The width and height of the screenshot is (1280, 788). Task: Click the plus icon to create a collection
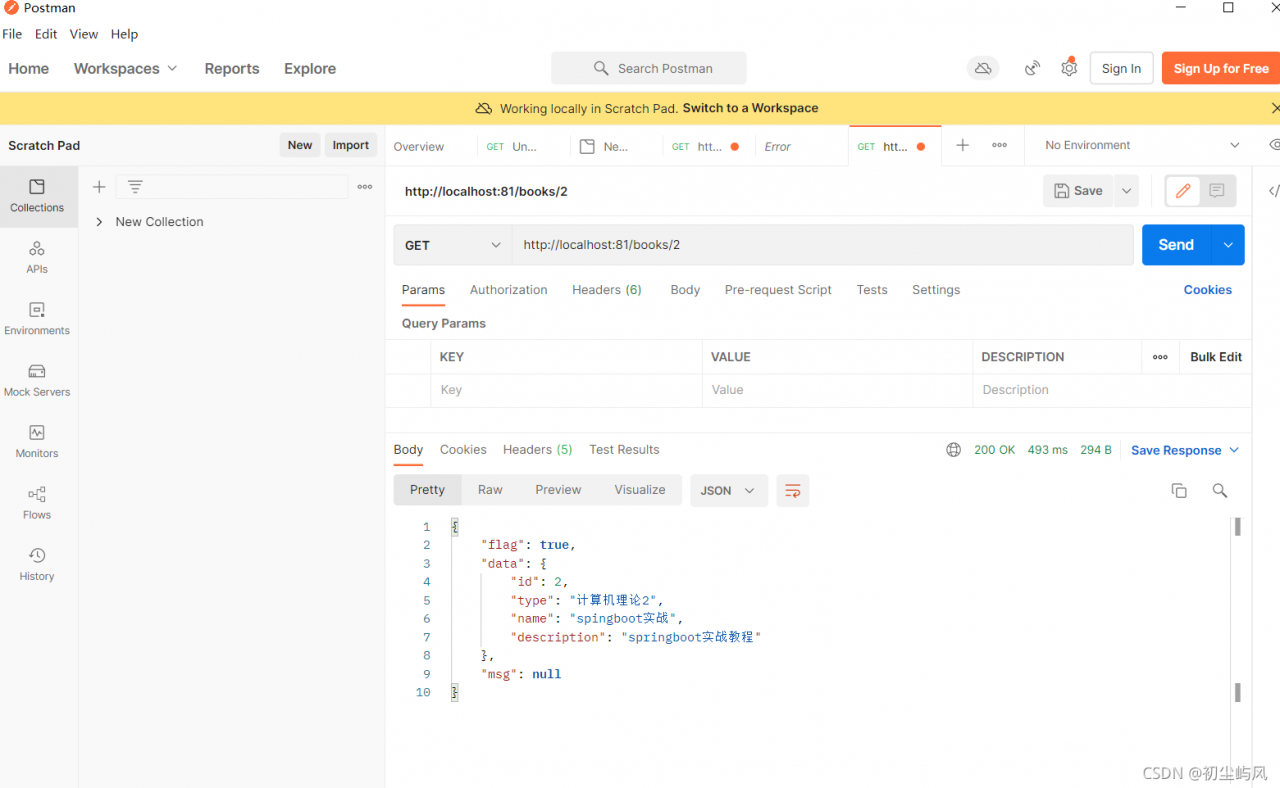pyautogui.click(x=99, y=187)
